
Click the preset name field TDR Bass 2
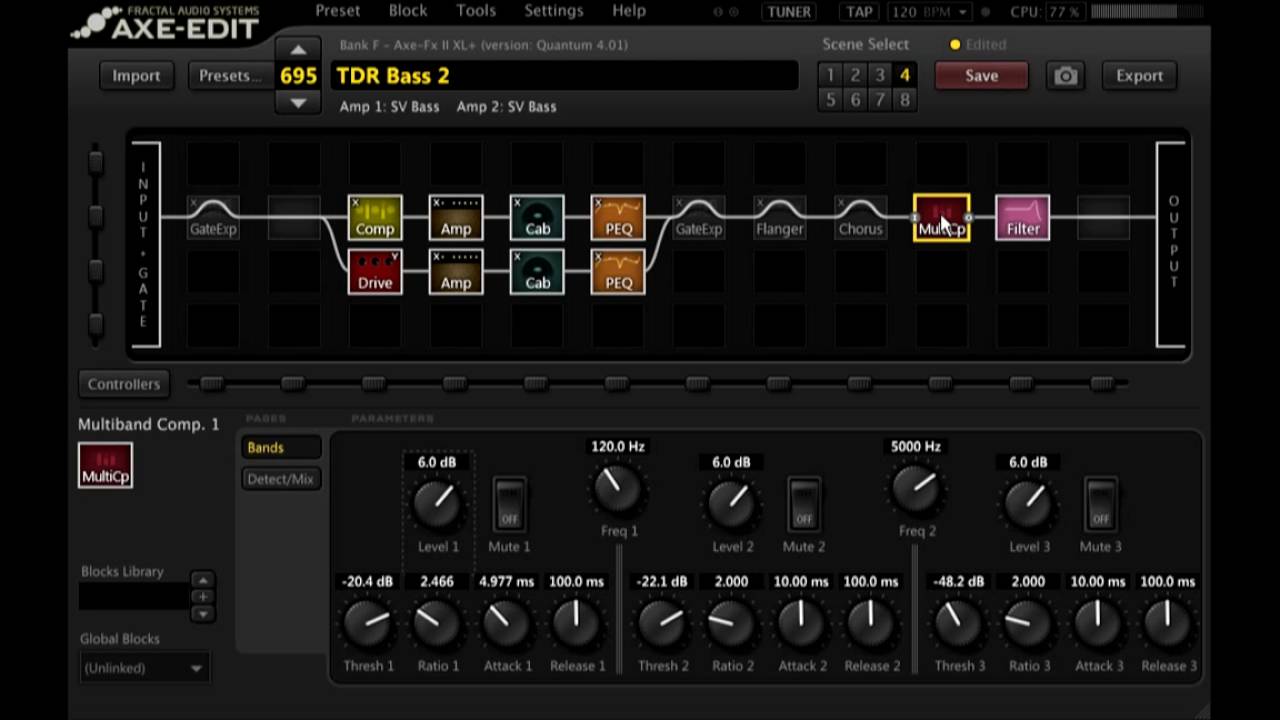click(x=565, y=76)
